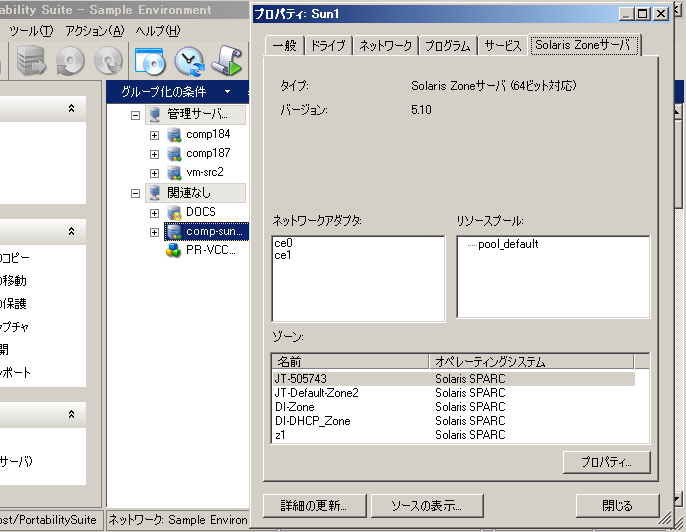Click the server migration toolbar icon

tap(31, 60)
